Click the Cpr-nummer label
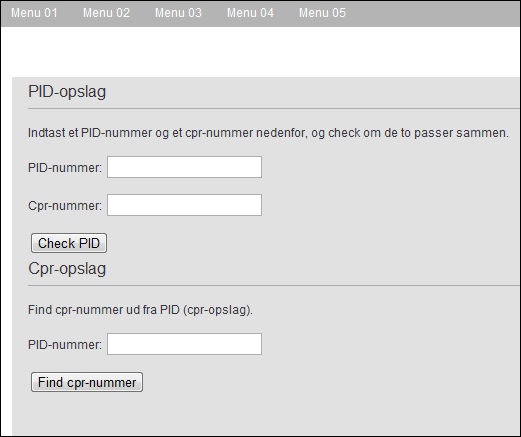 pos(65,205)
